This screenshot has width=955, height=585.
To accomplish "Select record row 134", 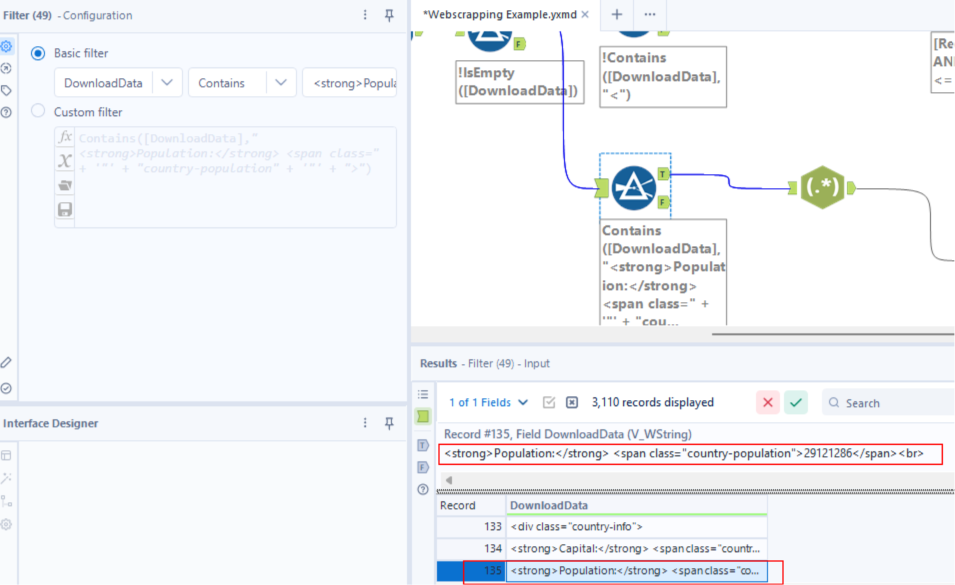I will [x=471, y=548].
